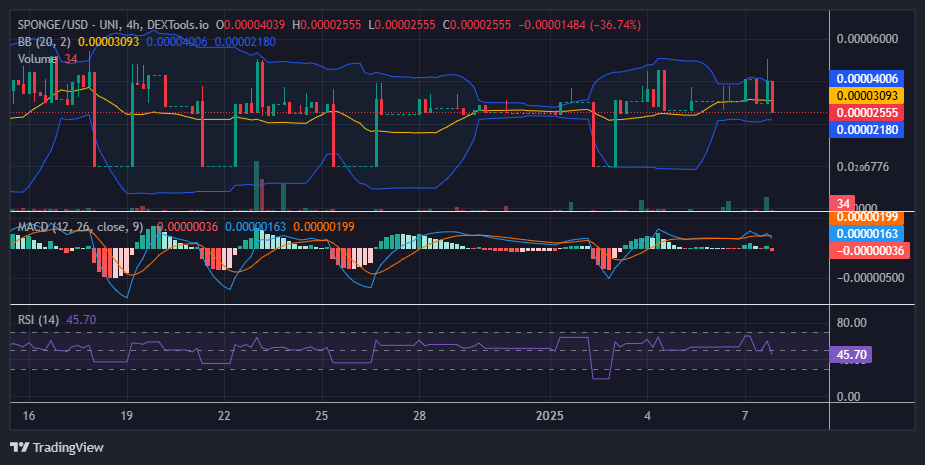This screenshot has height=465, width=925.
Task: Click the high price H0.00002555 in header
Action: [x=326, y=25]
